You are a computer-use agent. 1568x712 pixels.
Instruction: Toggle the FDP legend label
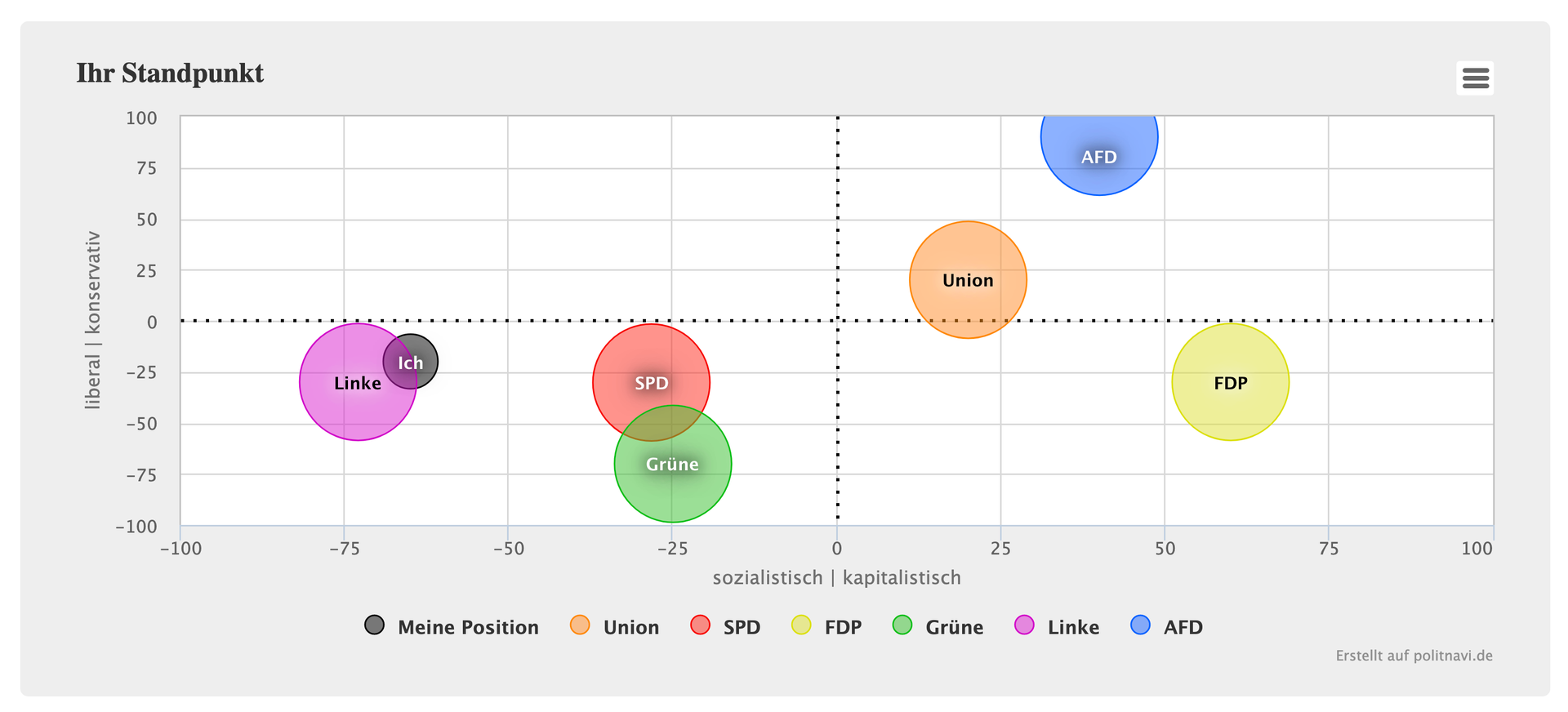(843, 627)
